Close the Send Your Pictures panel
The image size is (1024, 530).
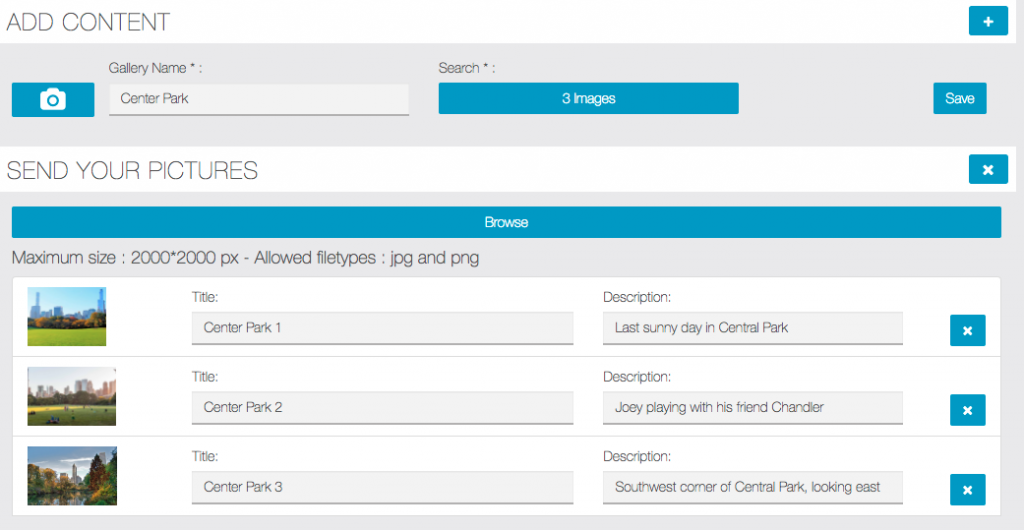click(x=988, y=170)
